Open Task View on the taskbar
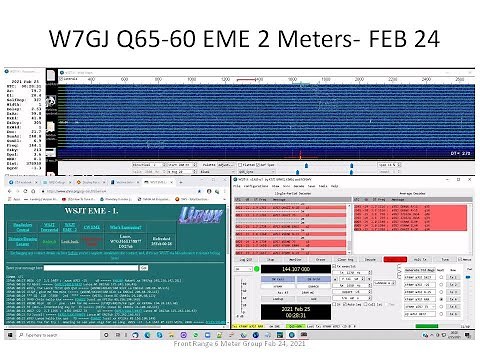Viewport: 480px width, 360px height. tap(118, 335)
